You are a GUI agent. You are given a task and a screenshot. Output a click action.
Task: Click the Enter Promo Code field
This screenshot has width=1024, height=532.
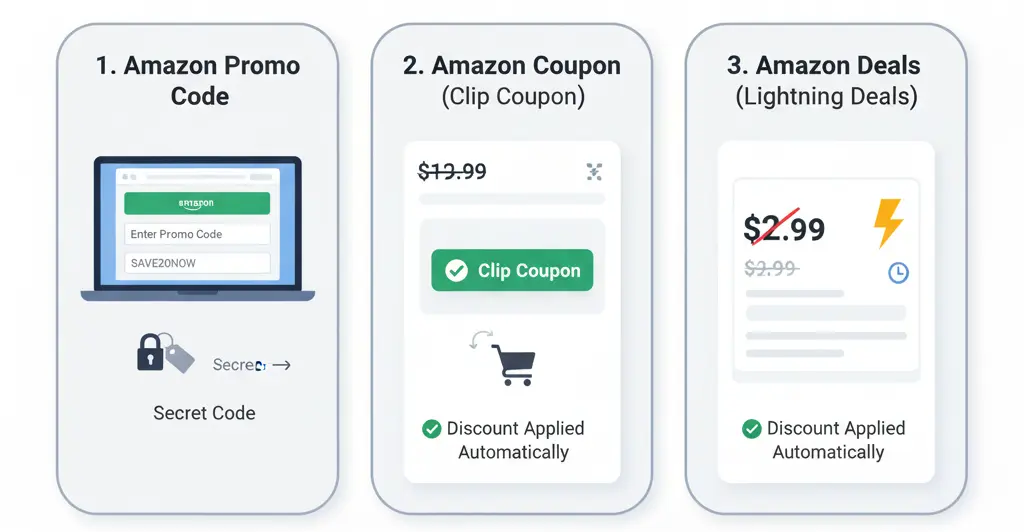(x=197, y=234)
